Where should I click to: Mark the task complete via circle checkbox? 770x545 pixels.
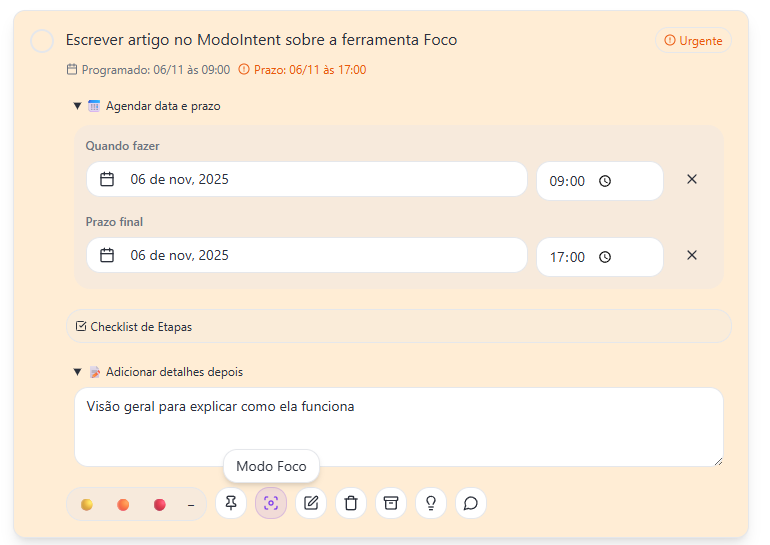(42, 41)
